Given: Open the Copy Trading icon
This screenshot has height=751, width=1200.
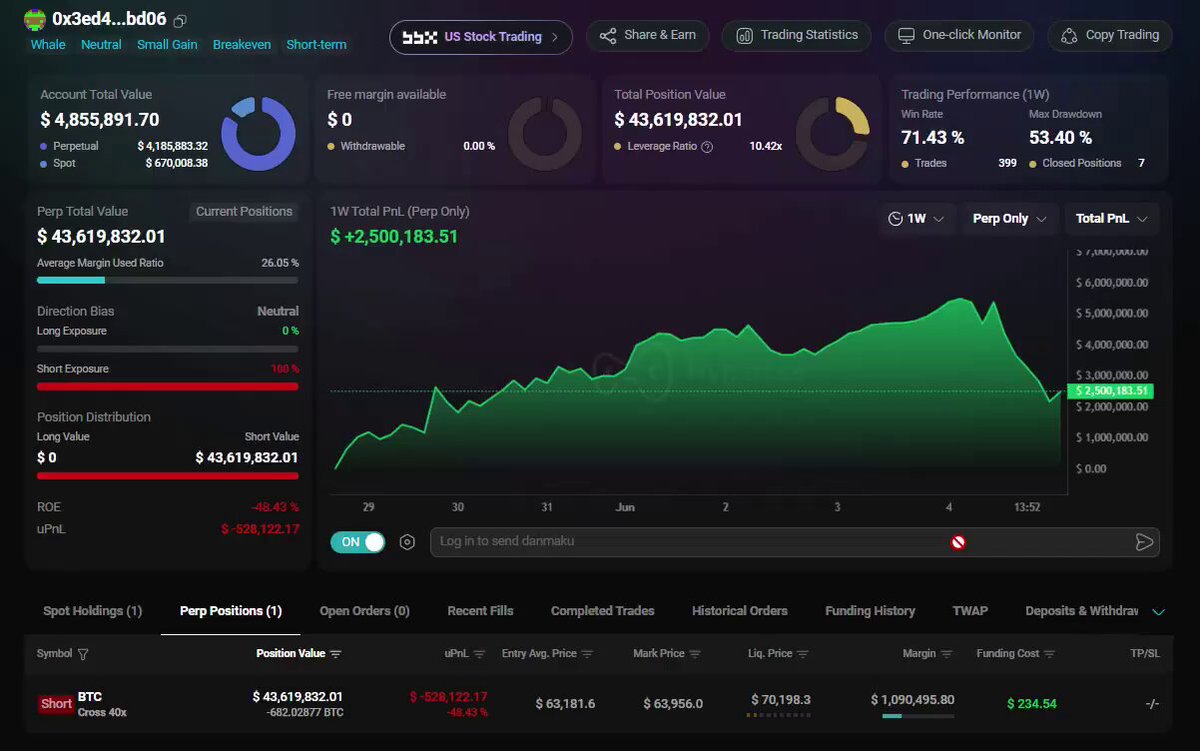Looking at the screenshot, I should [1069, 36].
